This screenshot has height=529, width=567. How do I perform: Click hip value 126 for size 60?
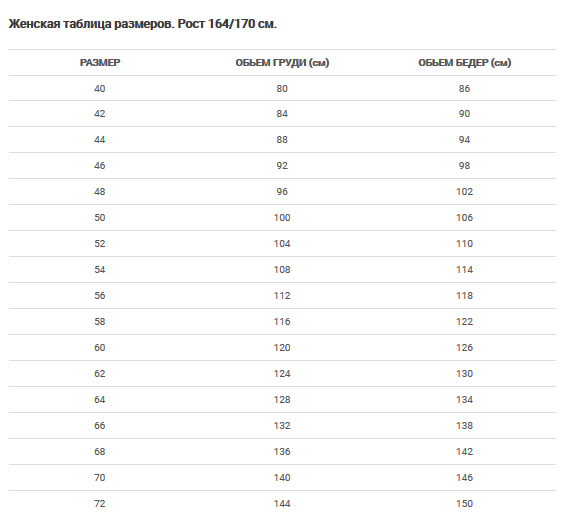[464, 348]
